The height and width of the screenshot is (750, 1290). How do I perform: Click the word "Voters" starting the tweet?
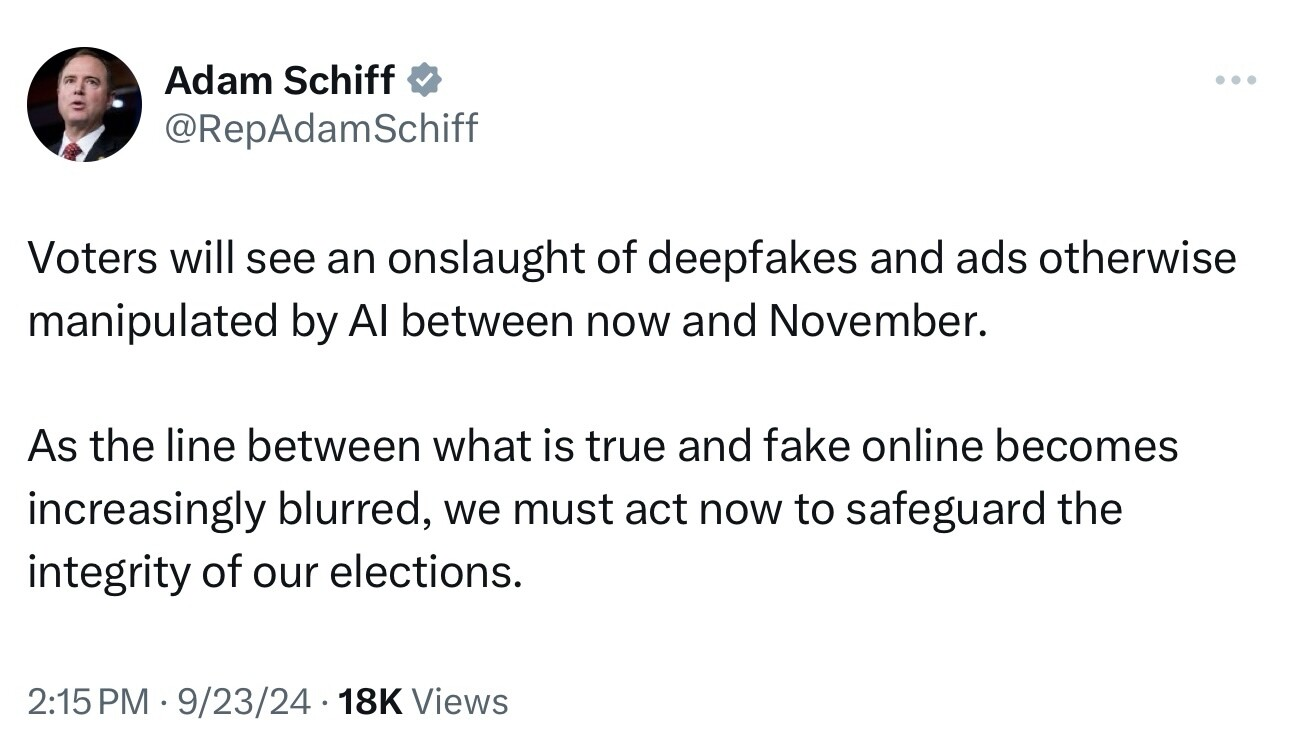click(x=91, y=258)
